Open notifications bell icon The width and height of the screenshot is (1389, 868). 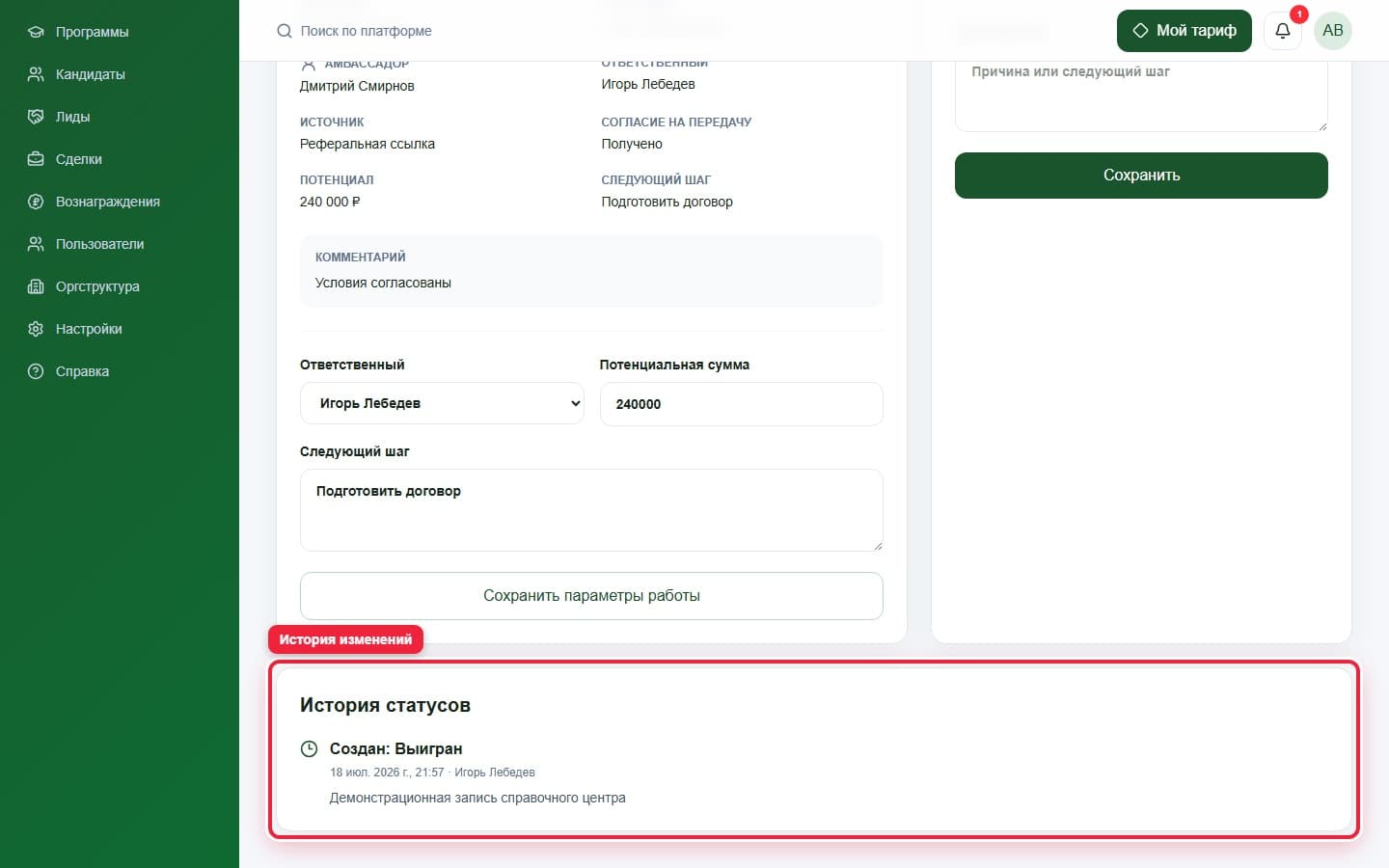pyautogui.click(x=1283, y=31)
